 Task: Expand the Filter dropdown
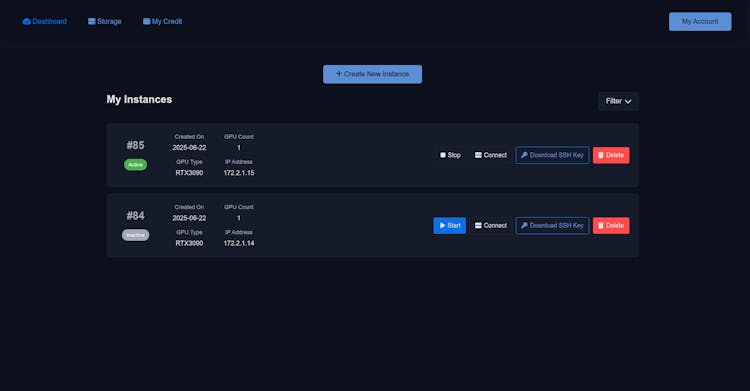[618, 101]
